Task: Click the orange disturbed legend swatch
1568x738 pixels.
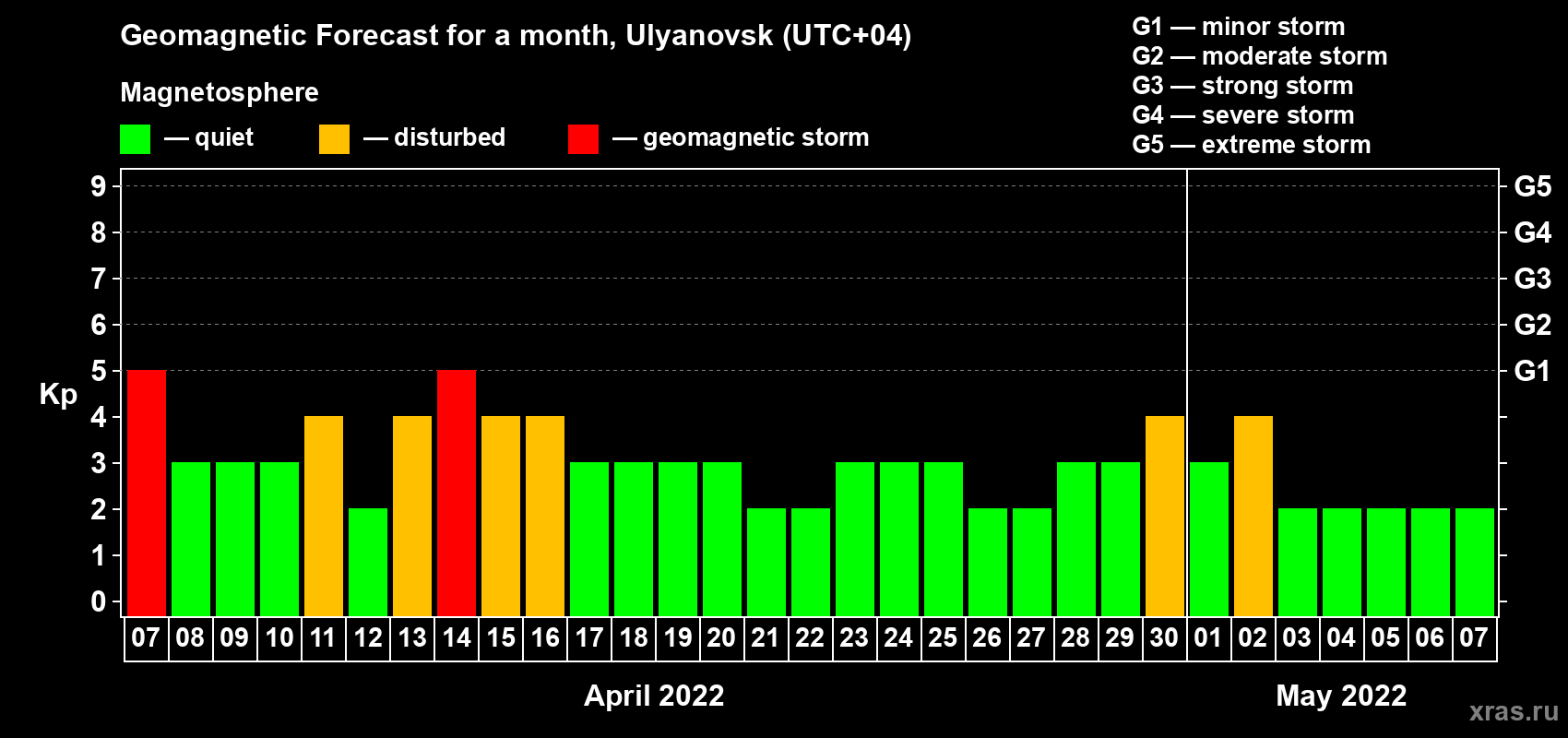Action: [334, 139]
